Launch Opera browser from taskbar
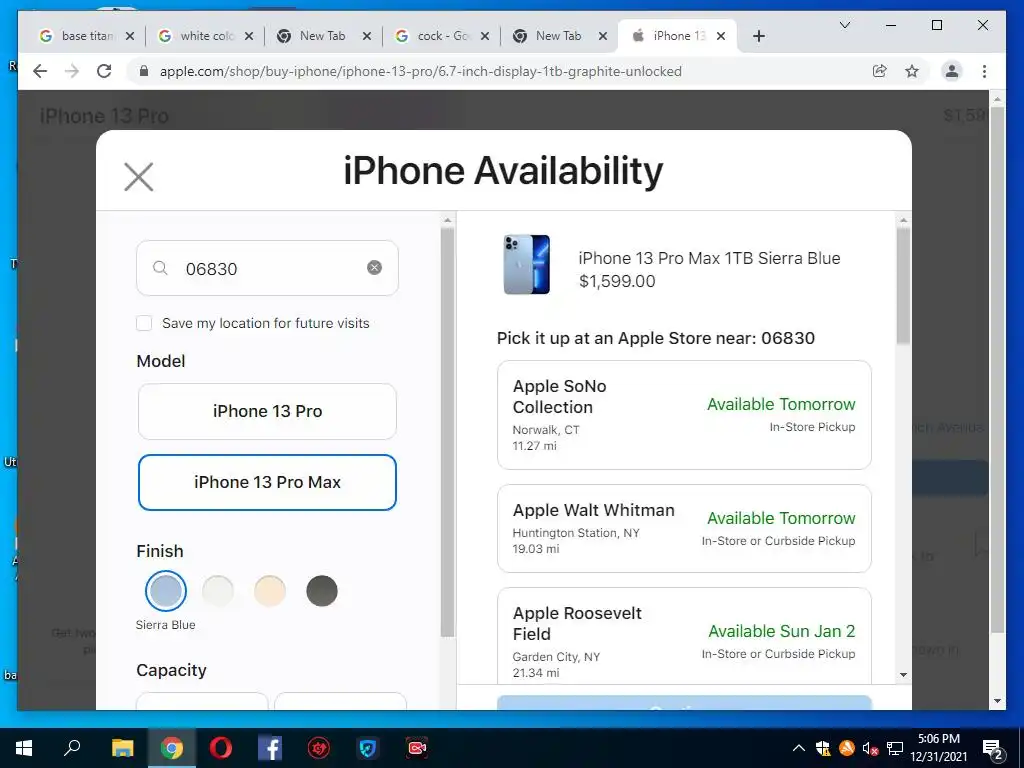The height and width of the screenshot is (768, 1024). pyautogui.click(x=221, y=748)
